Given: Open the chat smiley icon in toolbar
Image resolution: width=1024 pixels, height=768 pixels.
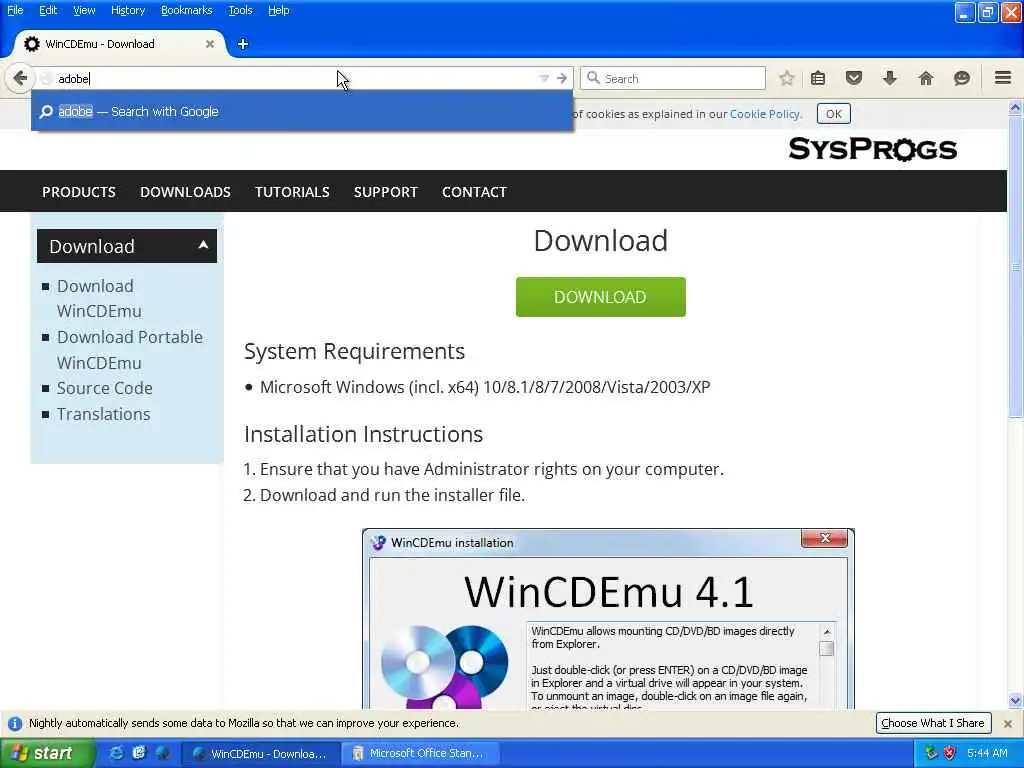Looking at the screenshot, I should [x=961, y=78].
